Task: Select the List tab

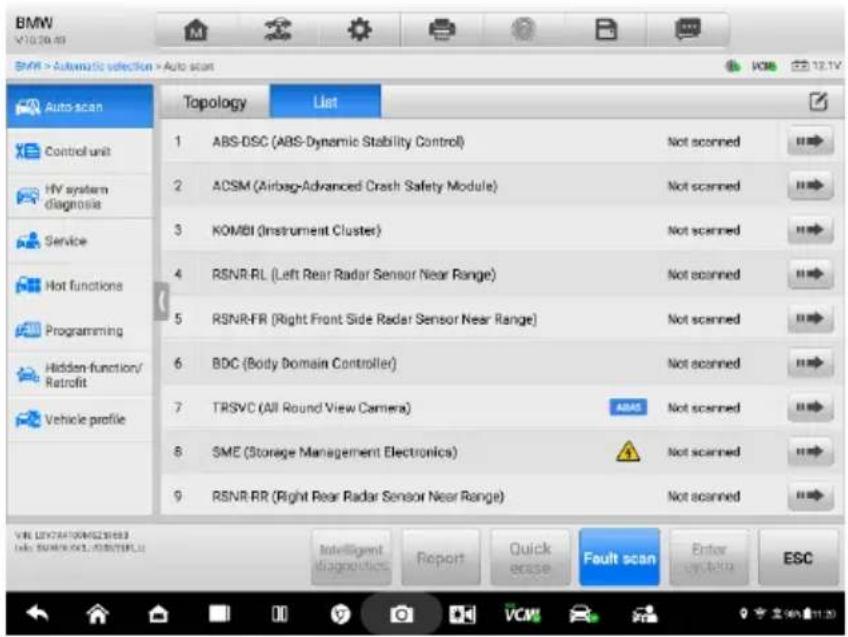Action: (325, 102)
